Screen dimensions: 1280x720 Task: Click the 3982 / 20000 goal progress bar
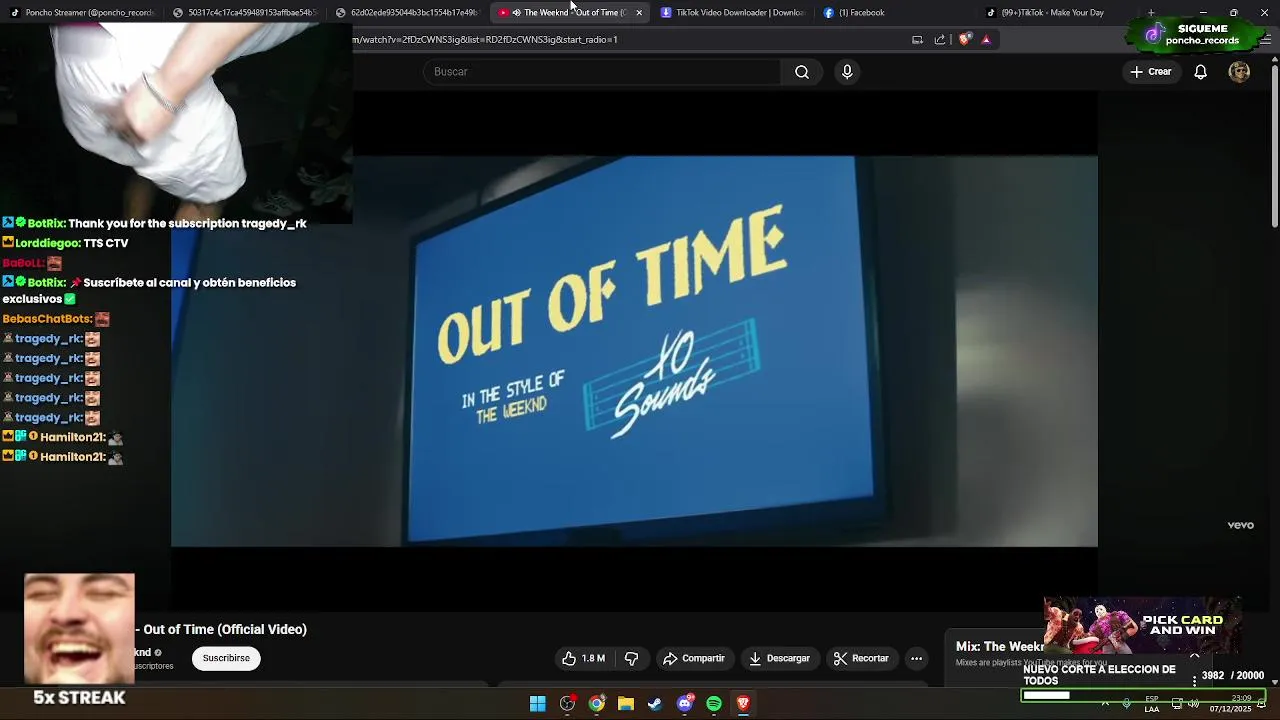(1143, 695)
